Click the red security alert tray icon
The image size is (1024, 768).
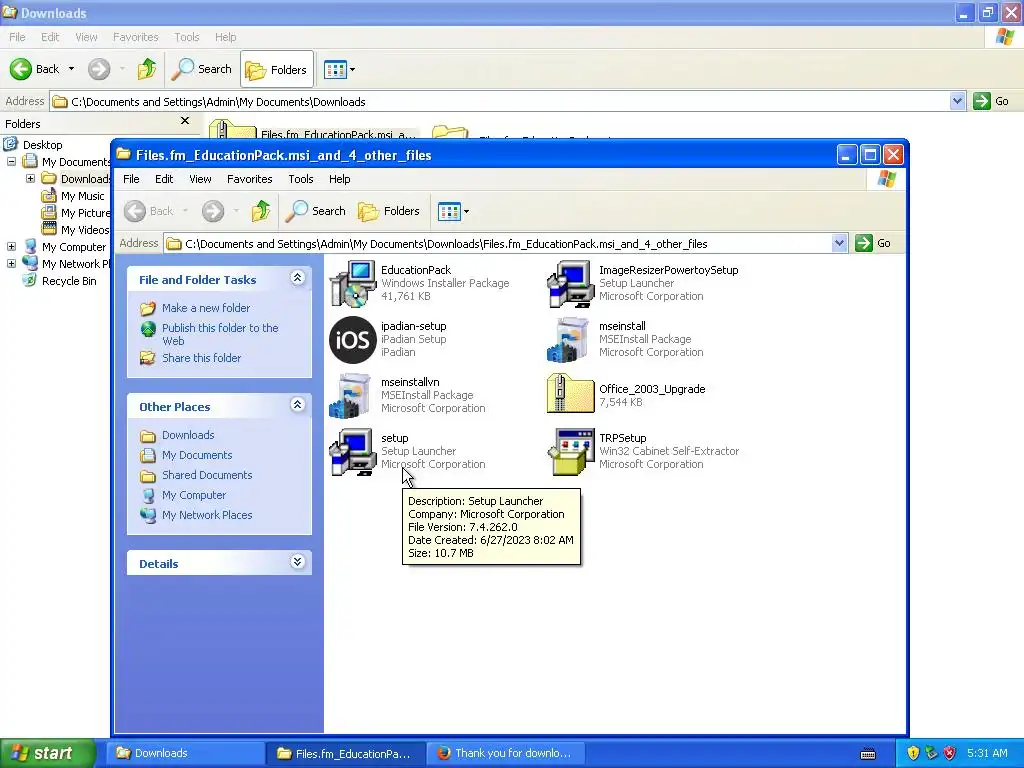click(950, 753)
